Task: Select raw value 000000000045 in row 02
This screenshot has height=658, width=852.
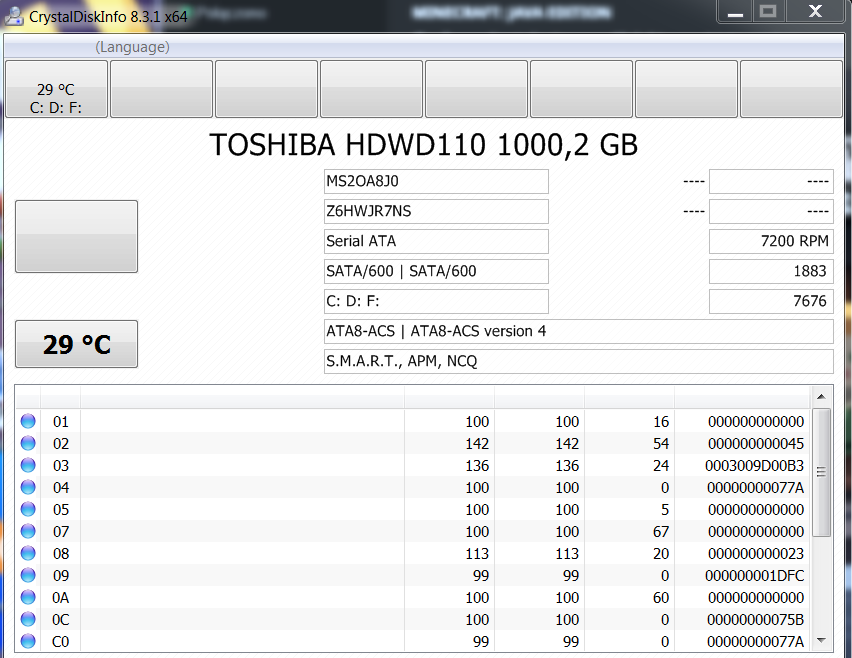Action: click(x=756, y=444)
